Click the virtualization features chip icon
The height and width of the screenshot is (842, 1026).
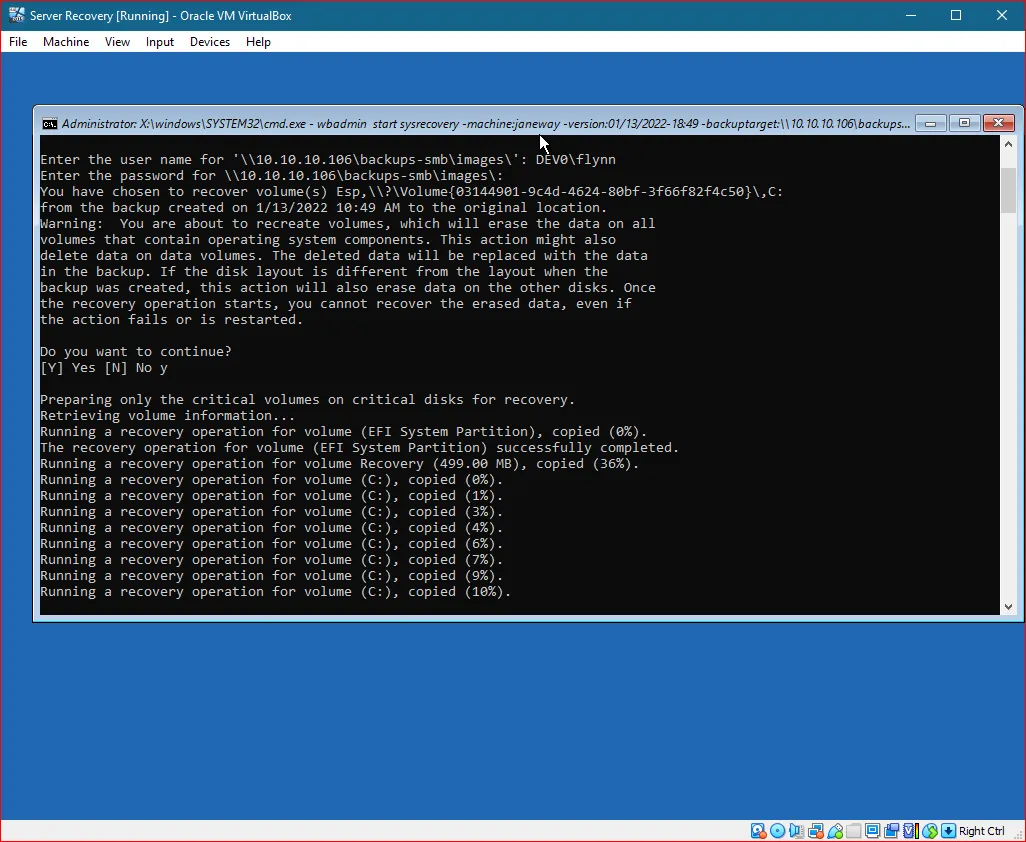click(910, 830)
